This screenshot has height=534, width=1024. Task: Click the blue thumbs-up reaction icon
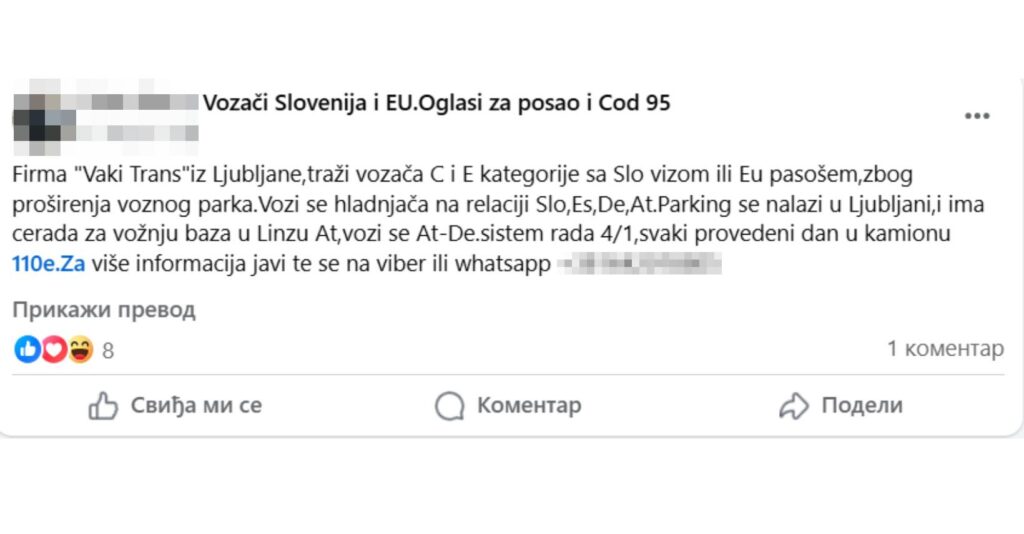28,349
